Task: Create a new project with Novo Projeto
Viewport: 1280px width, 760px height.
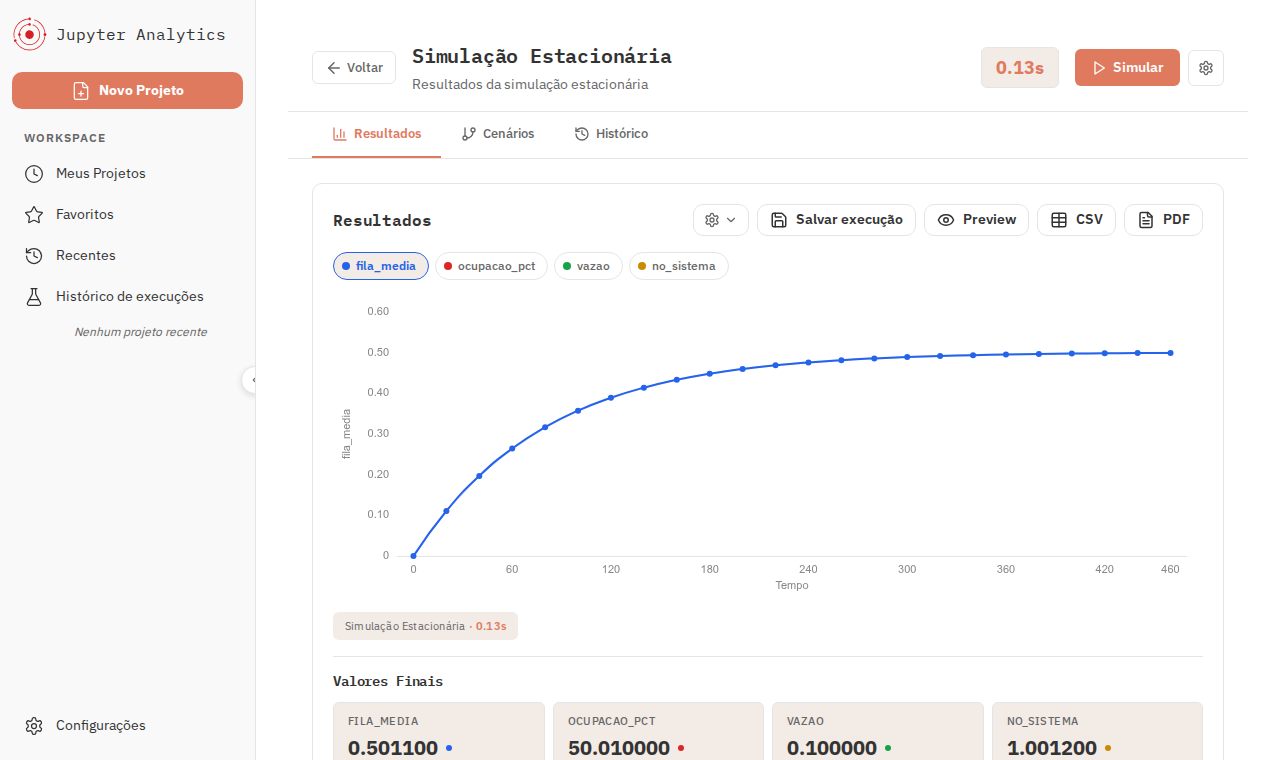Action: coord(127,90)
